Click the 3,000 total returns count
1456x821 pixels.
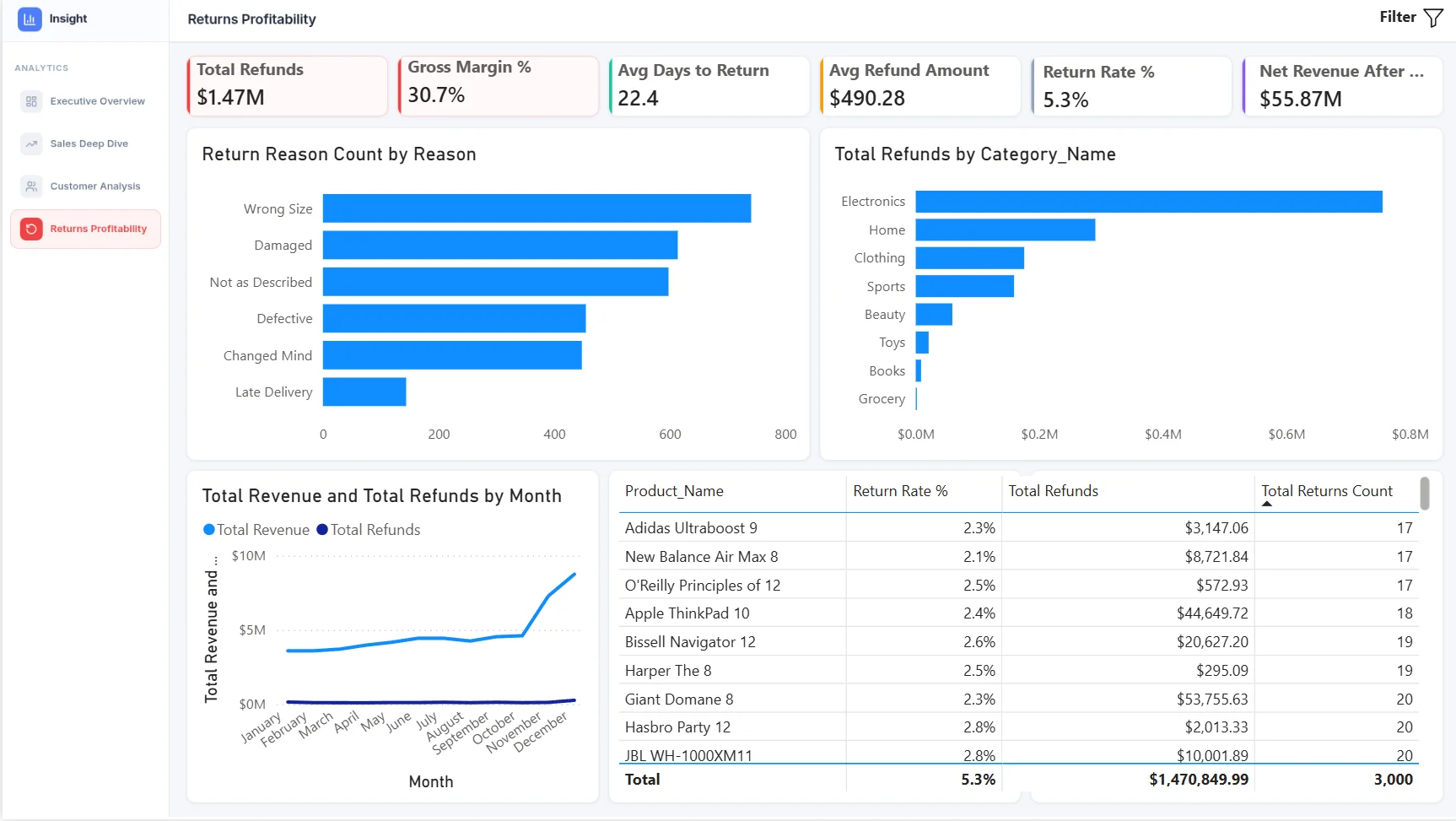click(x=1394, y=780)
